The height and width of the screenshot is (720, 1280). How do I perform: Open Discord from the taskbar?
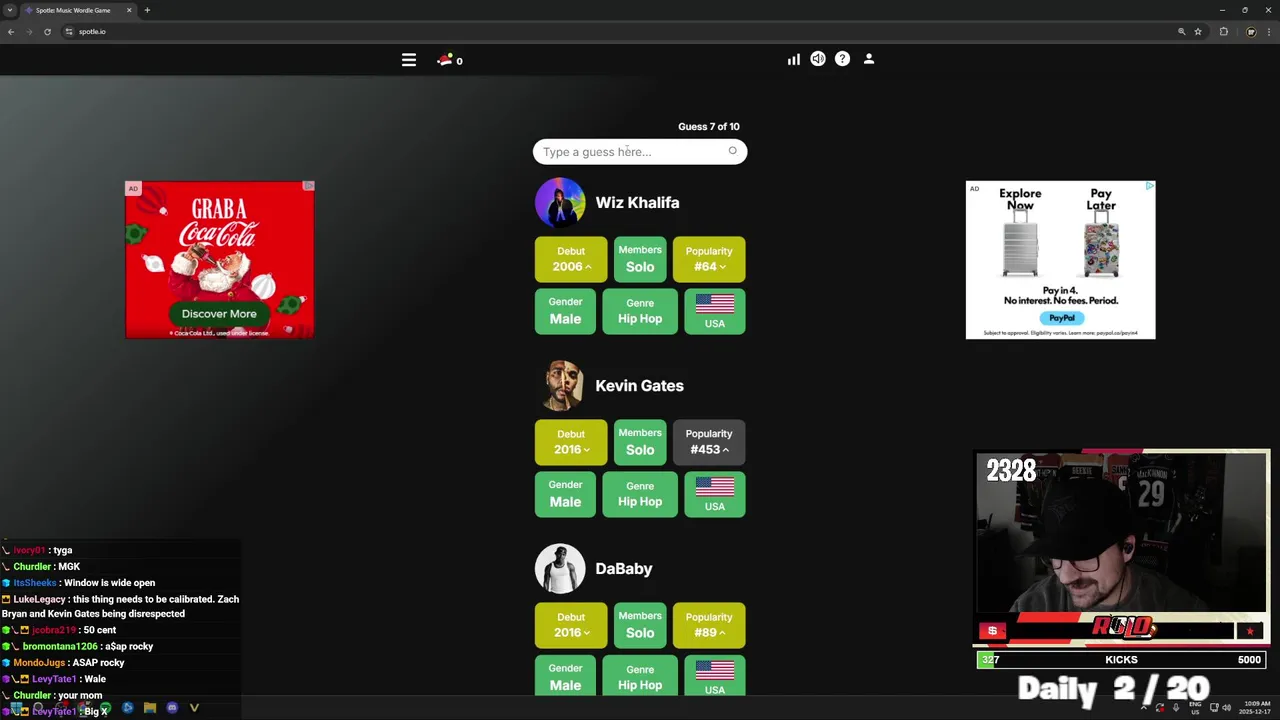pos(172,708)
